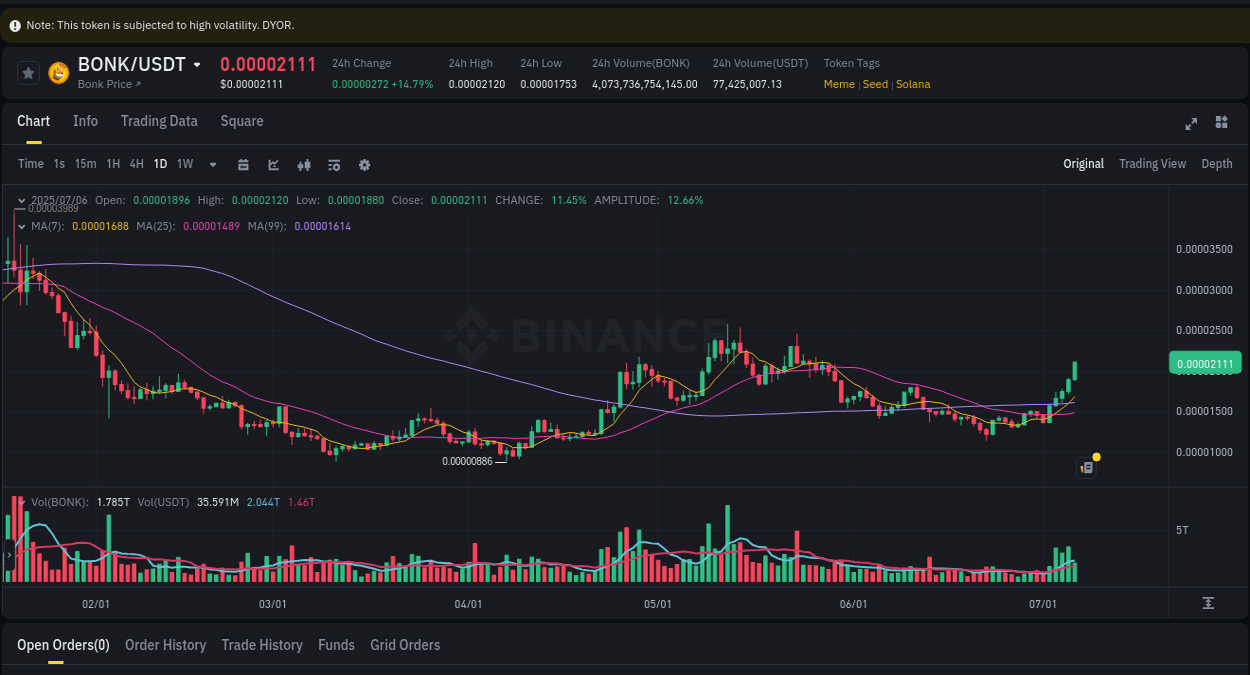Screen dimensions: 1250x675
Task: Enable the 15m interval
Action: [85, 164]
